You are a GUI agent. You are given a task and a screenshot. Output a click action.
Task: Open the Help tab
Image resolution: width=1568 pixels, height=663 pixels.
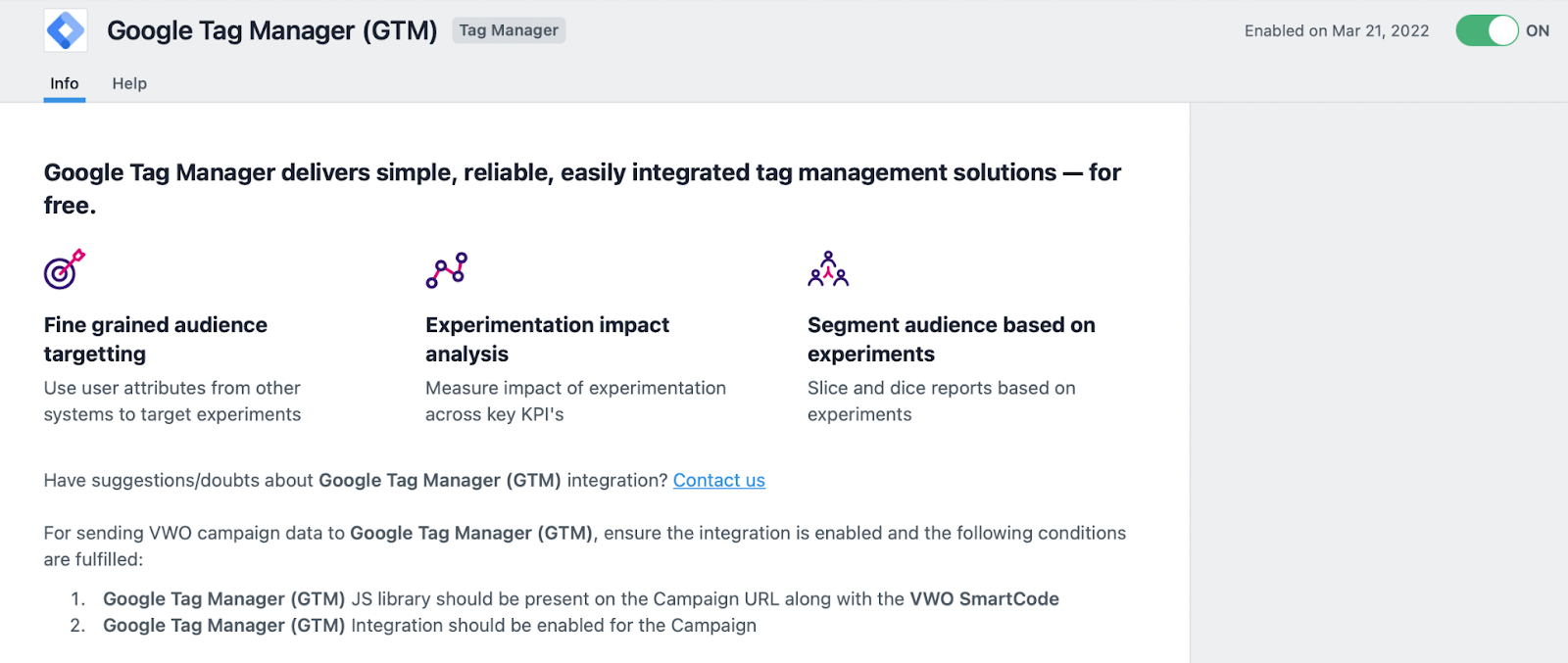(x=129, y=83)
